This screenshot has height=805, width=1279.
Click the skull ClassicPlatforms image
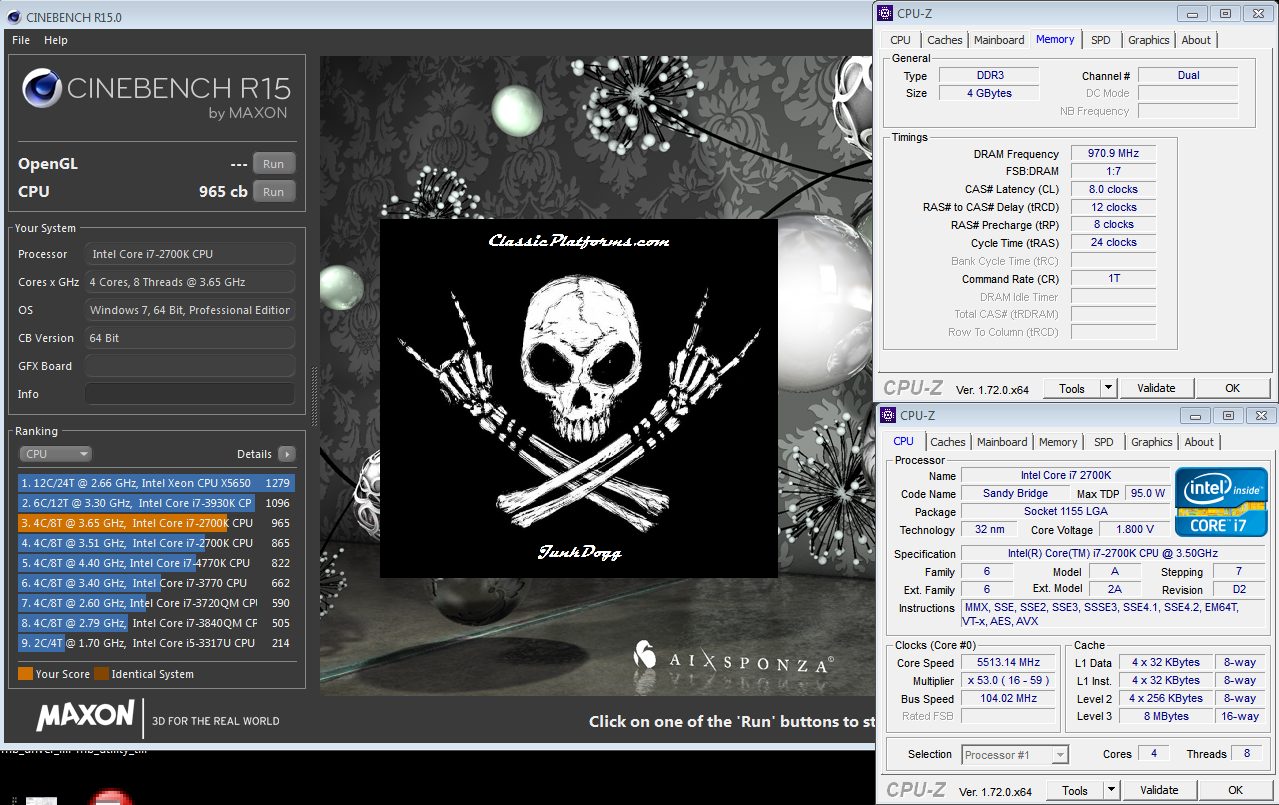(579, 398)
